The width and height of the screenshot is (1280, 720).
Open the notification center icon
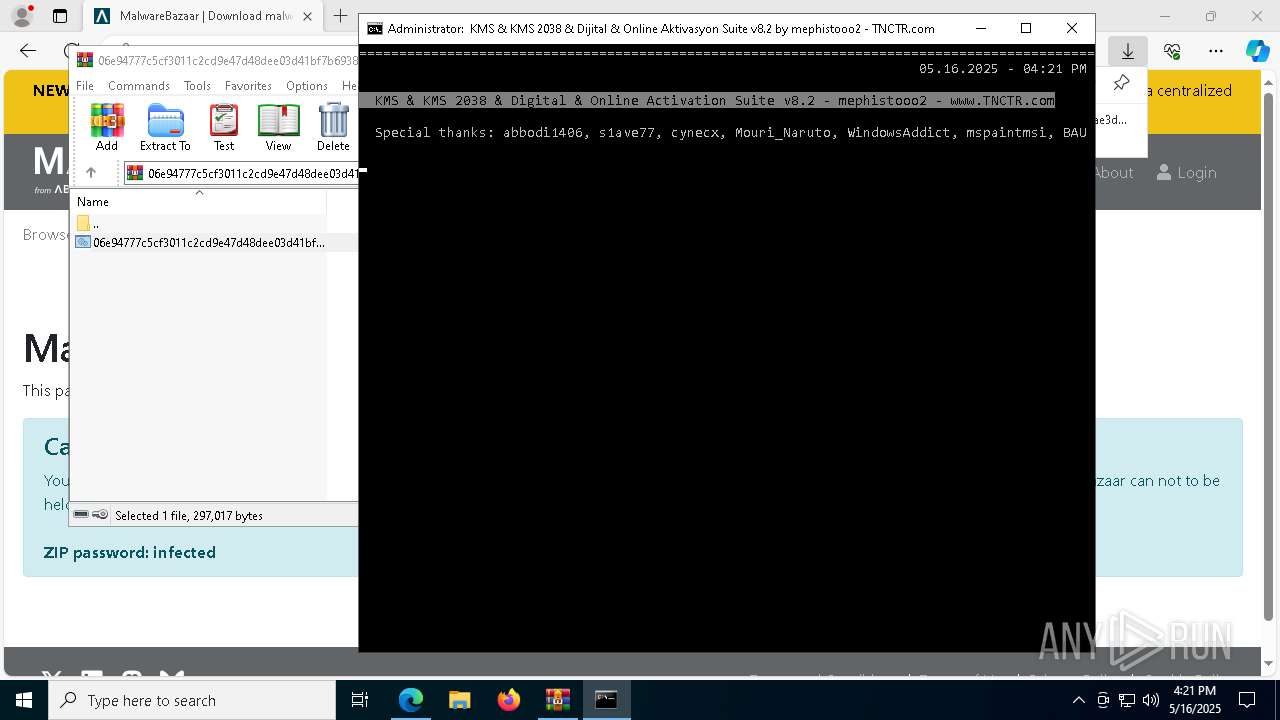[1247, 700]
